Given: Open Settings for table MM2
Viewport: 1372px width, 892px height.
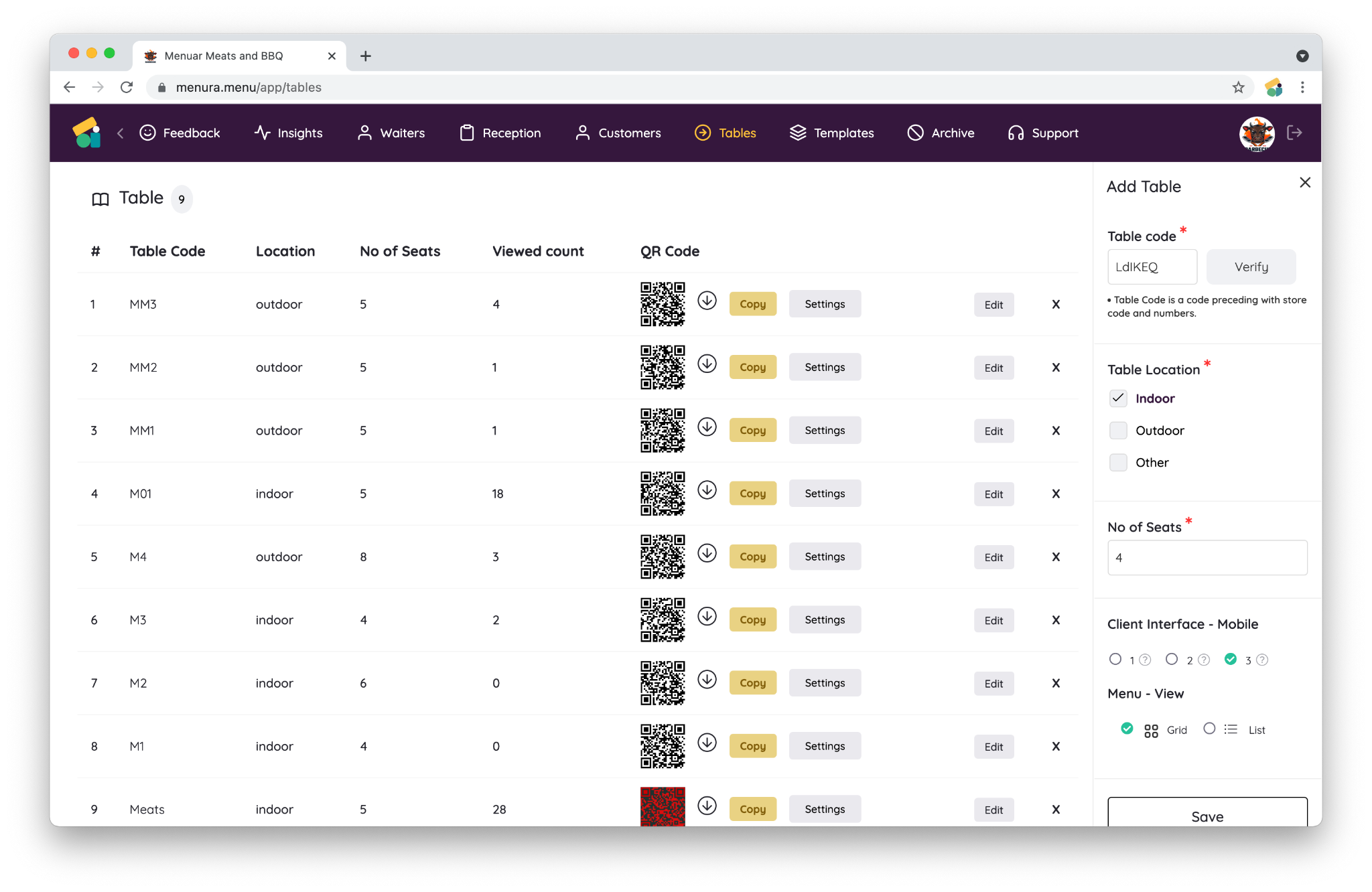Looking at the screenshot, I should point(825,368).
